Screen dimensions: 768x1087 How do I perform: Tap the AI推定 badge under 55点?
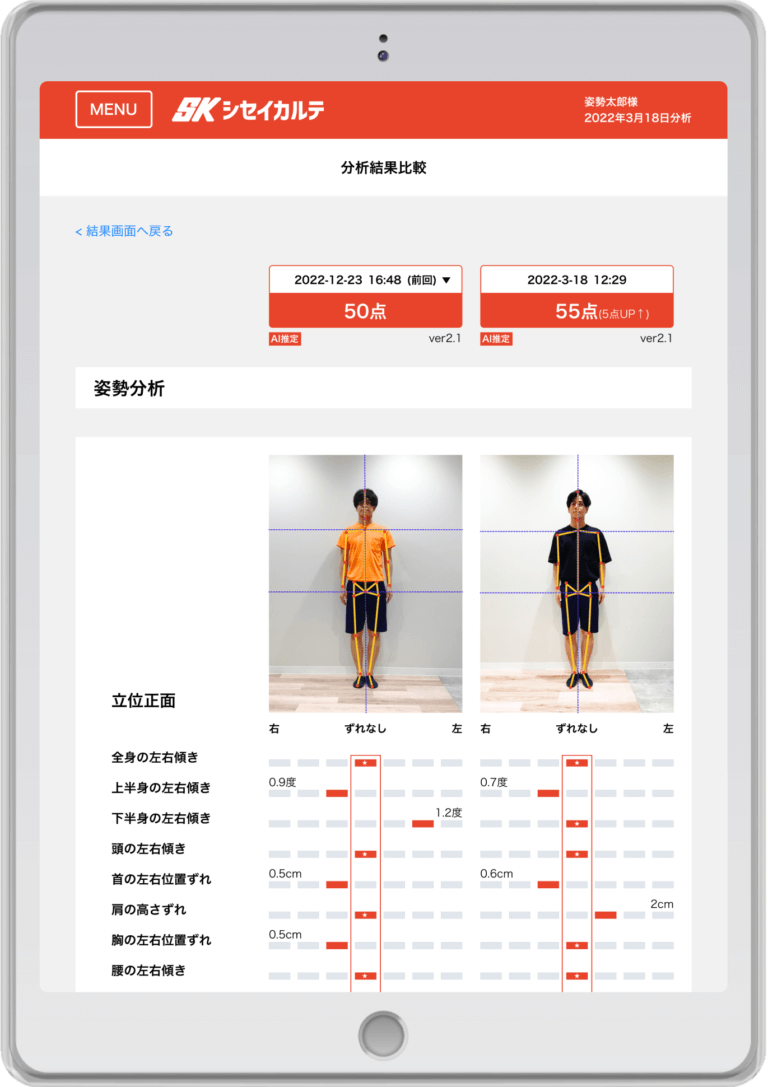(x=496, y=339)
